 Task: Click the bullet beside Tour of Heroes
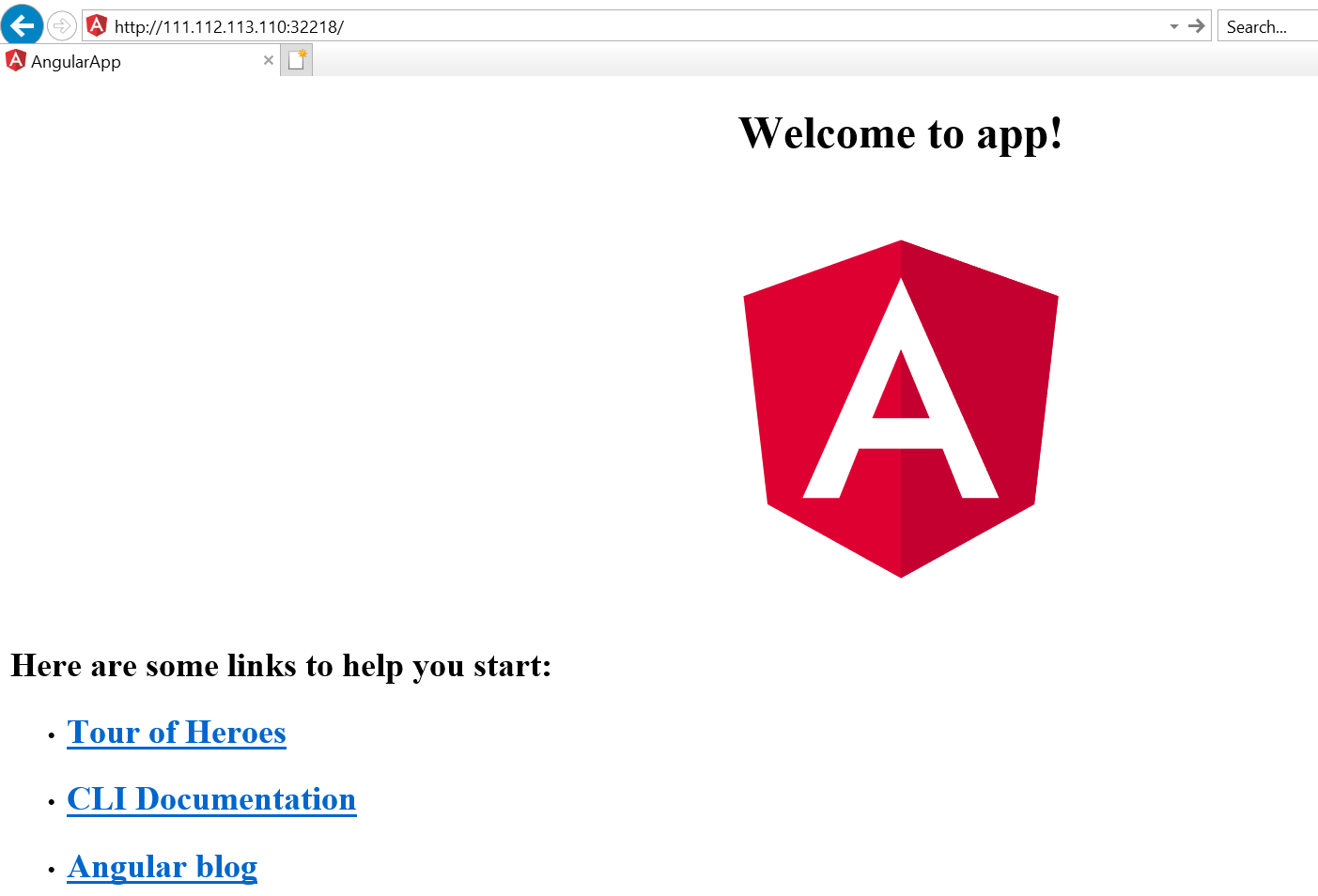click(52, 736)
